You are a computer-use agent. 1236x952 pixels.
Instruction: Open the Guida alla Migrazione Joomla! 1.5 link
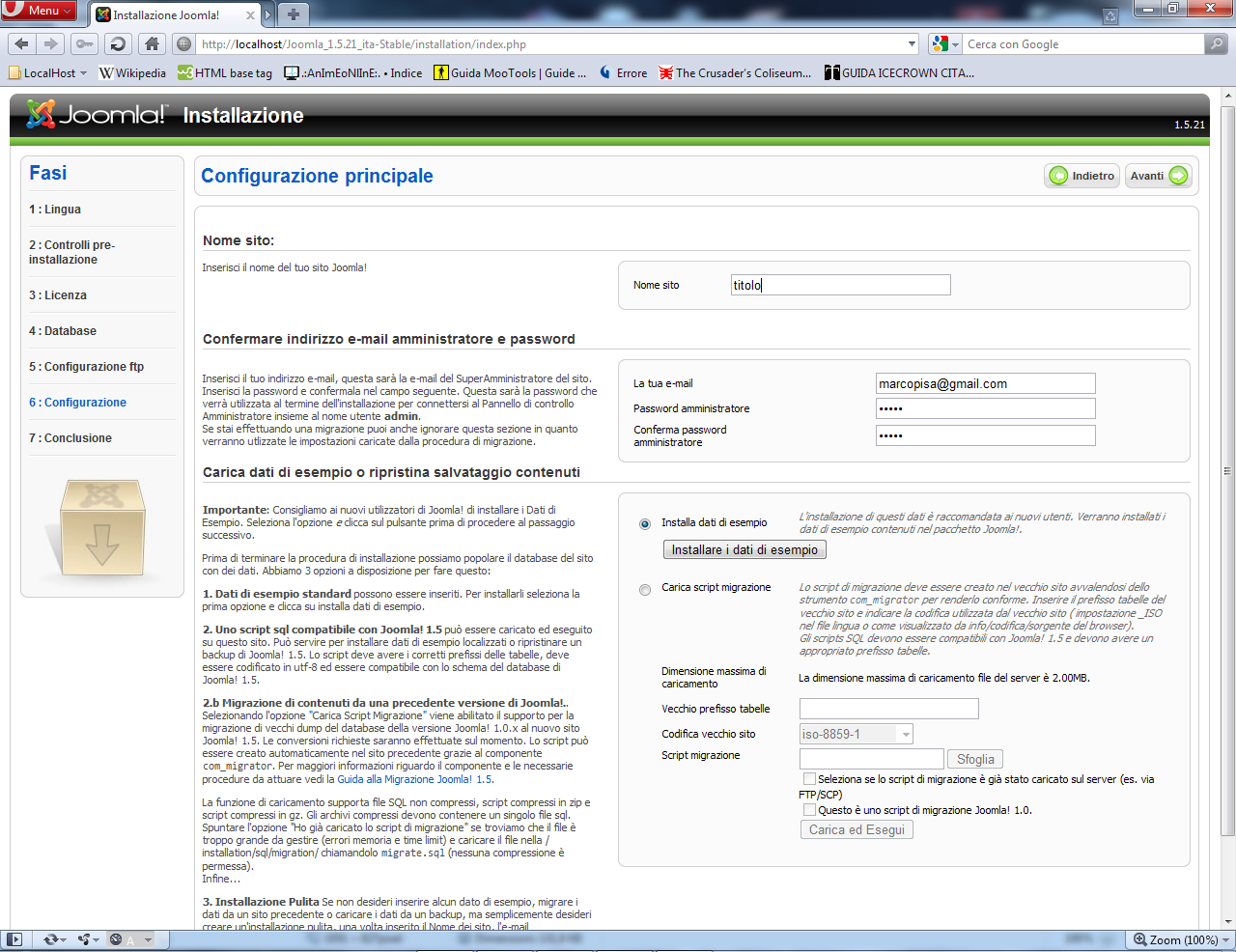(x=415, y=779)
